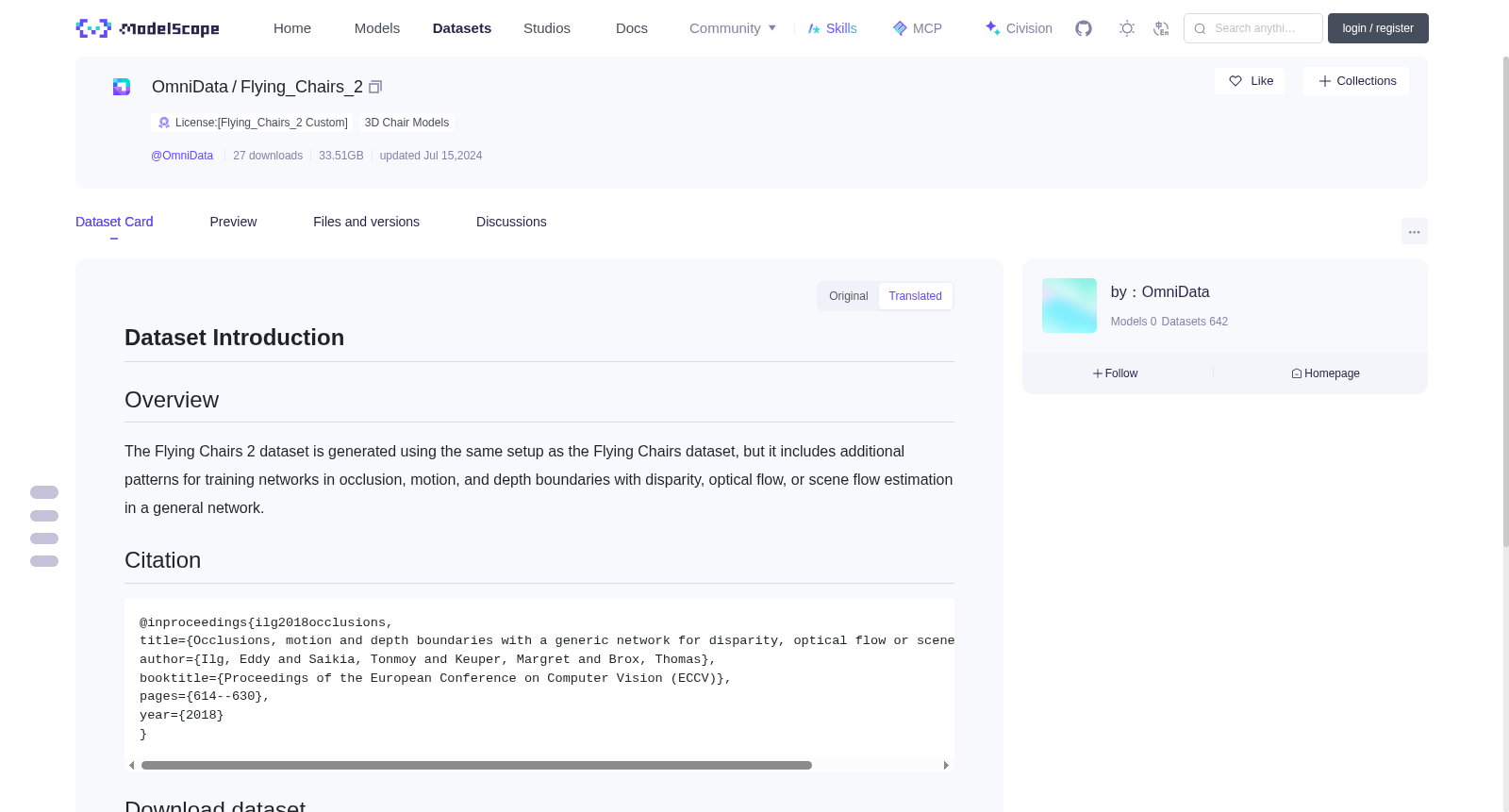Click the plus icon in Collections
This screenshot has height=812, width=1509.
1325,81
